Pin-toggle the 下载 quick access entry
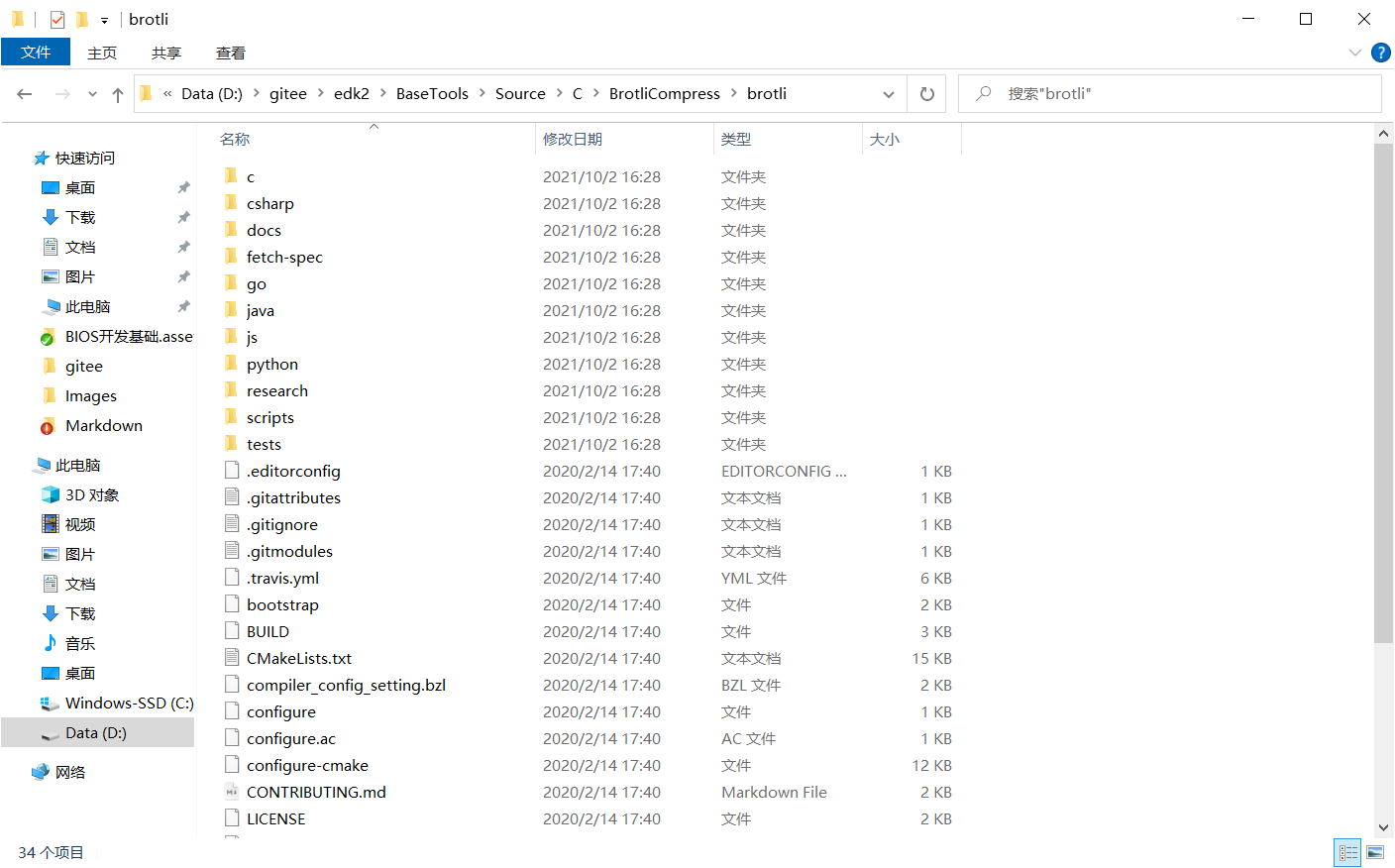Image resolution: width=1395 pixels, height=868 pixels. coord(183,217)
